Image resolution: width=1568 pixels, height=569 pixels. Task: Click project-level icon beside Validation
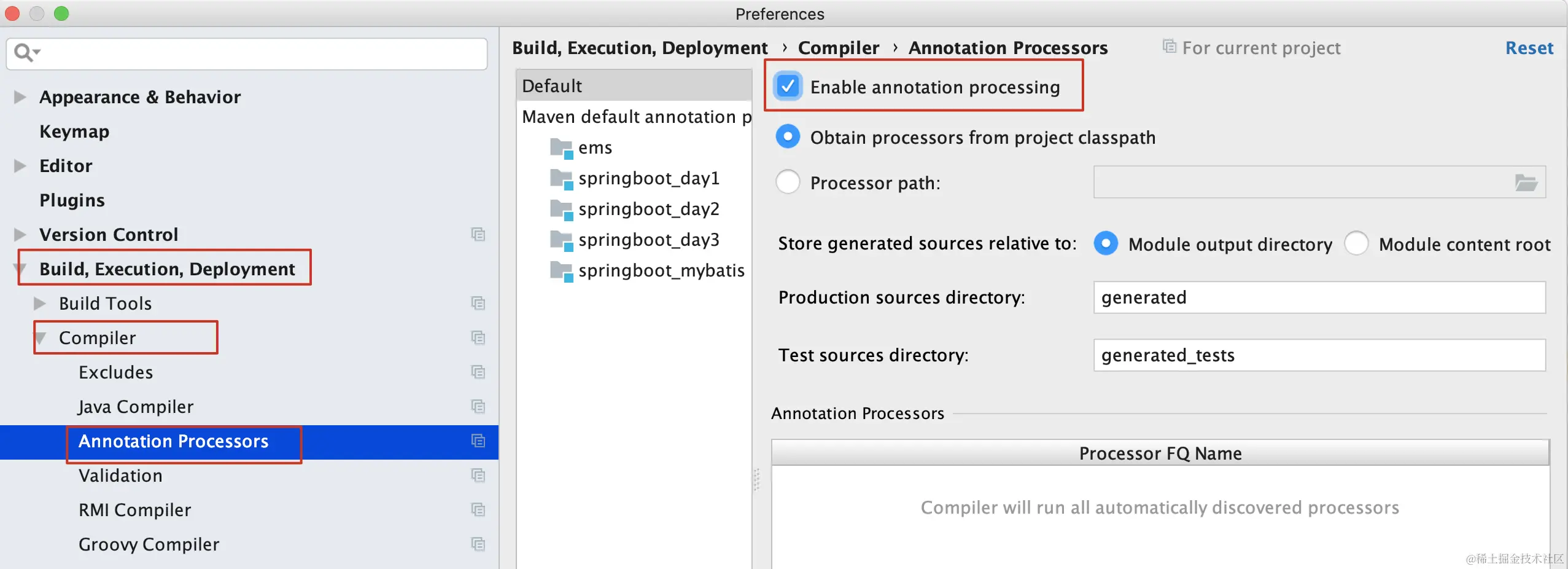click(478, 476)
